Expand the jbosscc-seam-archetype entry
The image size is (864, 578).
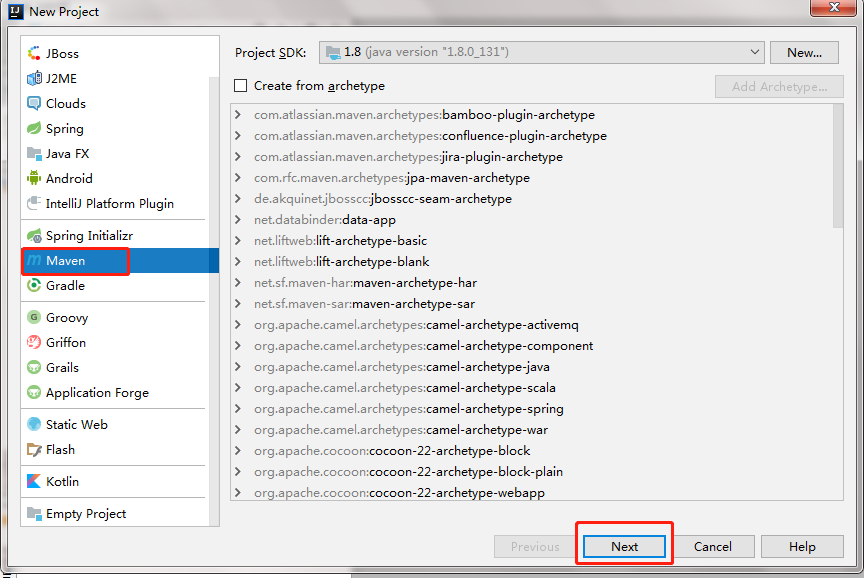[x=238, y=198]
